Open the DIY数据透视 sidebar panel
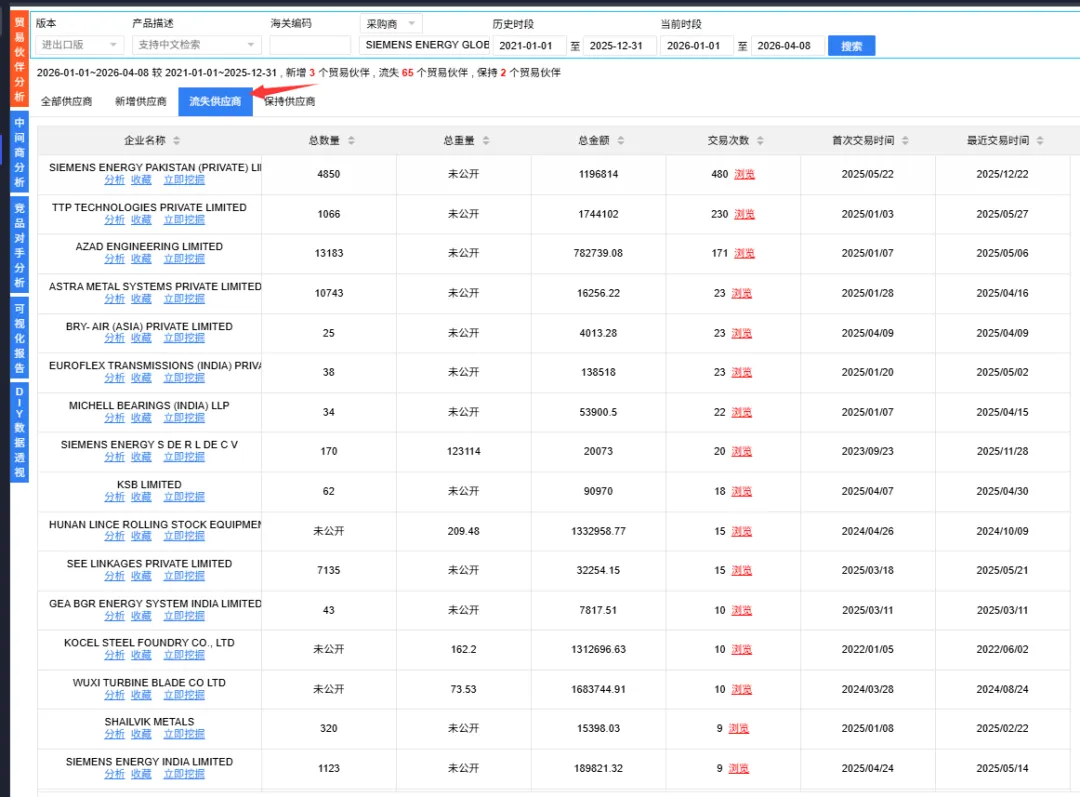 pyautogui.click(x=17, y=432)
